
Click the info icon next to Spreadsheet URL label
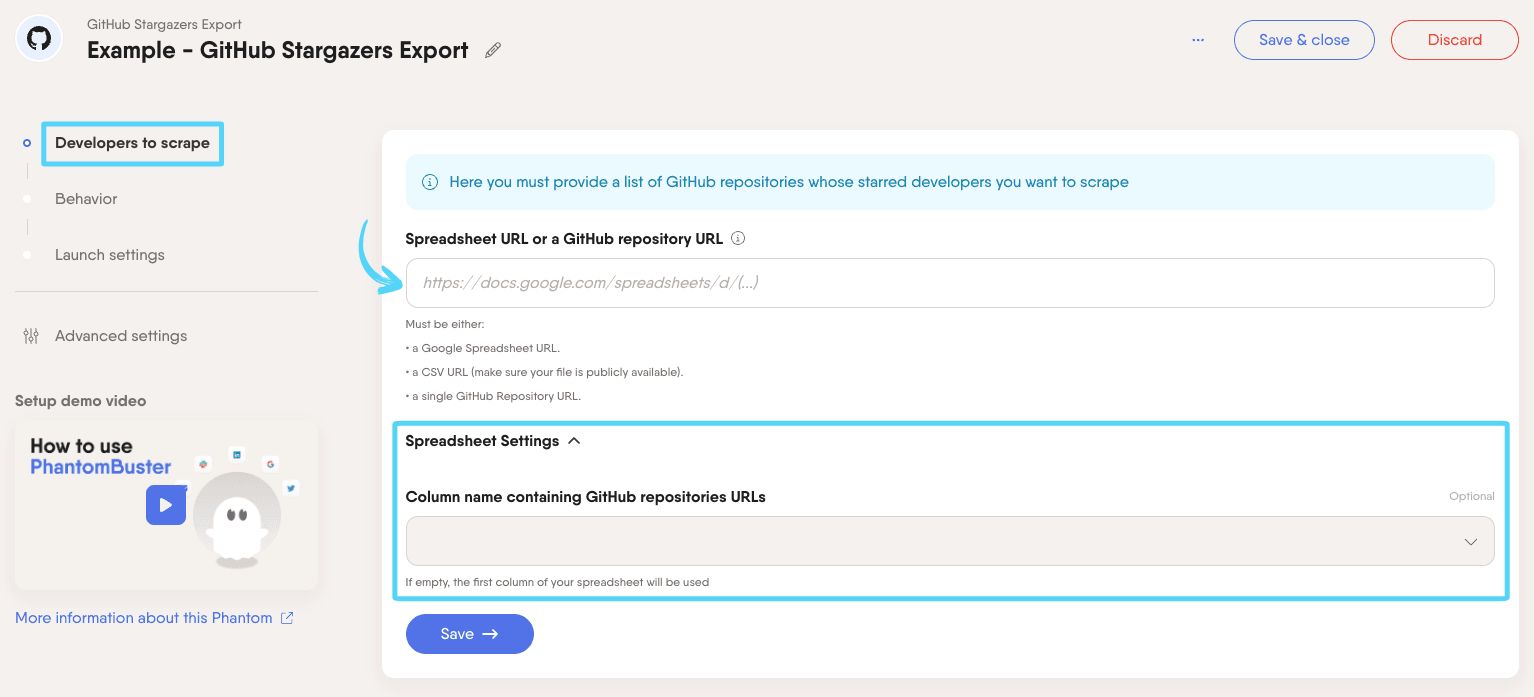pos(738,239)
